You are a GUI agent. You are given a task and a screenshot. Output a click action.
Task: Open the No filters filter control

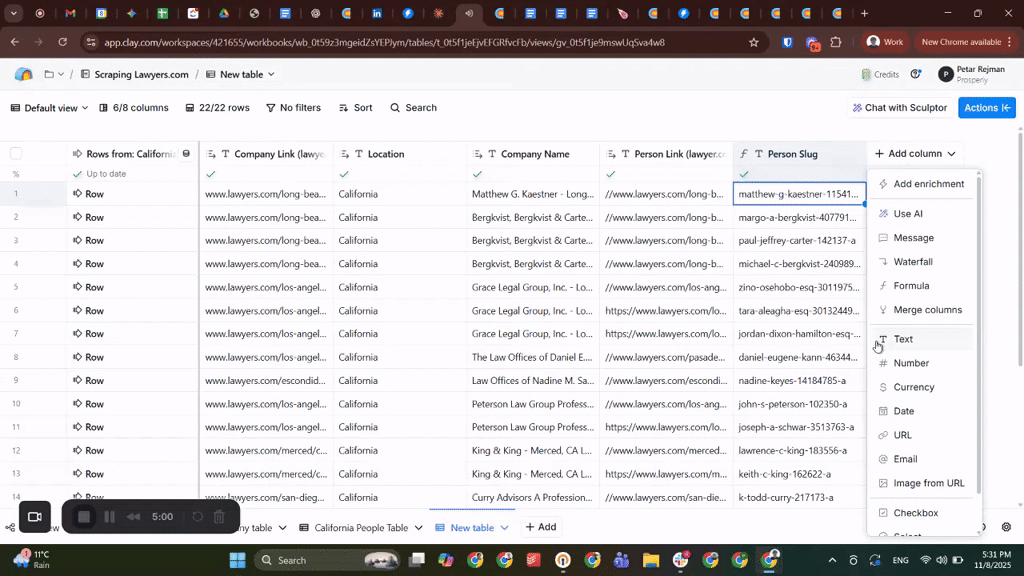tap(293, 108)
